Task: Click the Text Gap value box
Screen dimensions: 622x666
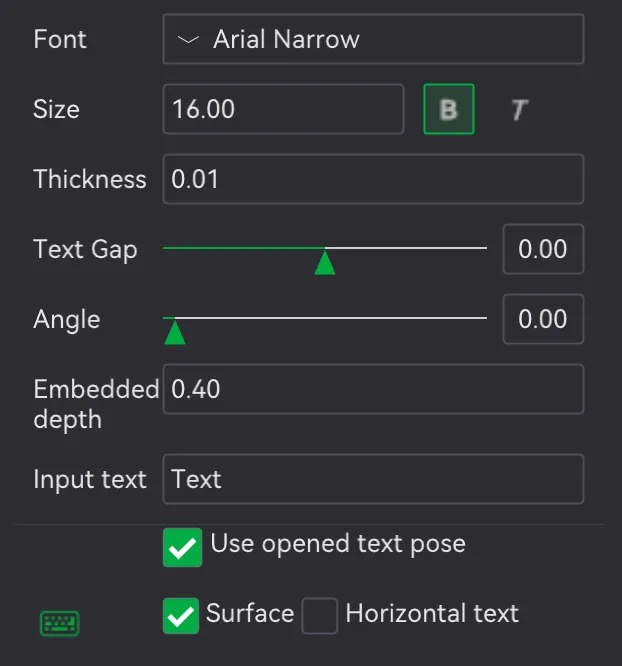Action: 543,249
